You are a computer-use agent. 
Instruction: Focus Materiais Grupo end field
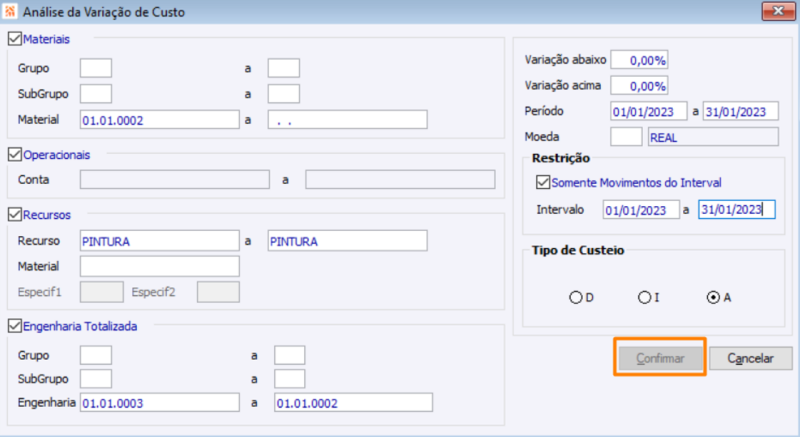(x=284, y=68)
